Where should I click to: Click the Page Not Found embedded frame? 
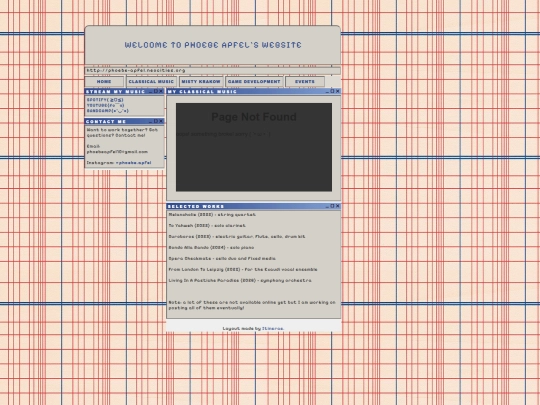tap(254, 147)
